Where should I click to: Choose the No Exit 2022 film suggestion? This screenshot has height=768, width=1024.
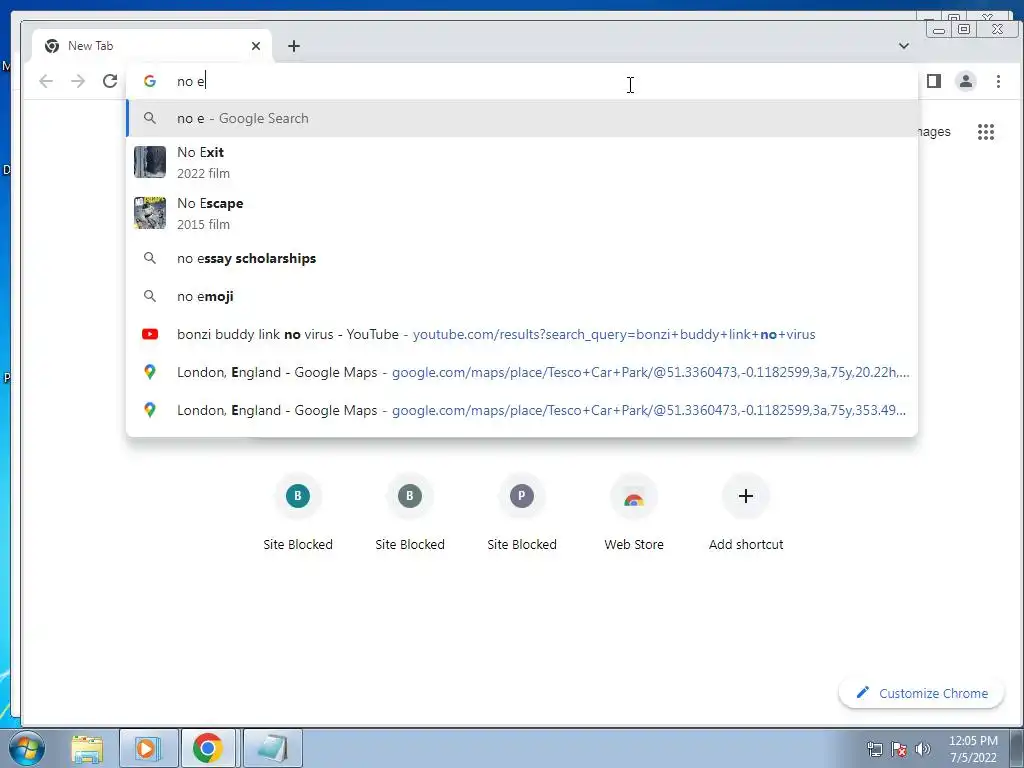coord(522,162)
